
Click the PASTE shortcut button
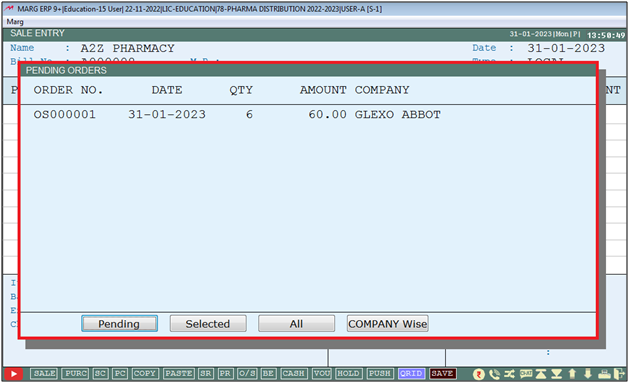coord(179,374)
